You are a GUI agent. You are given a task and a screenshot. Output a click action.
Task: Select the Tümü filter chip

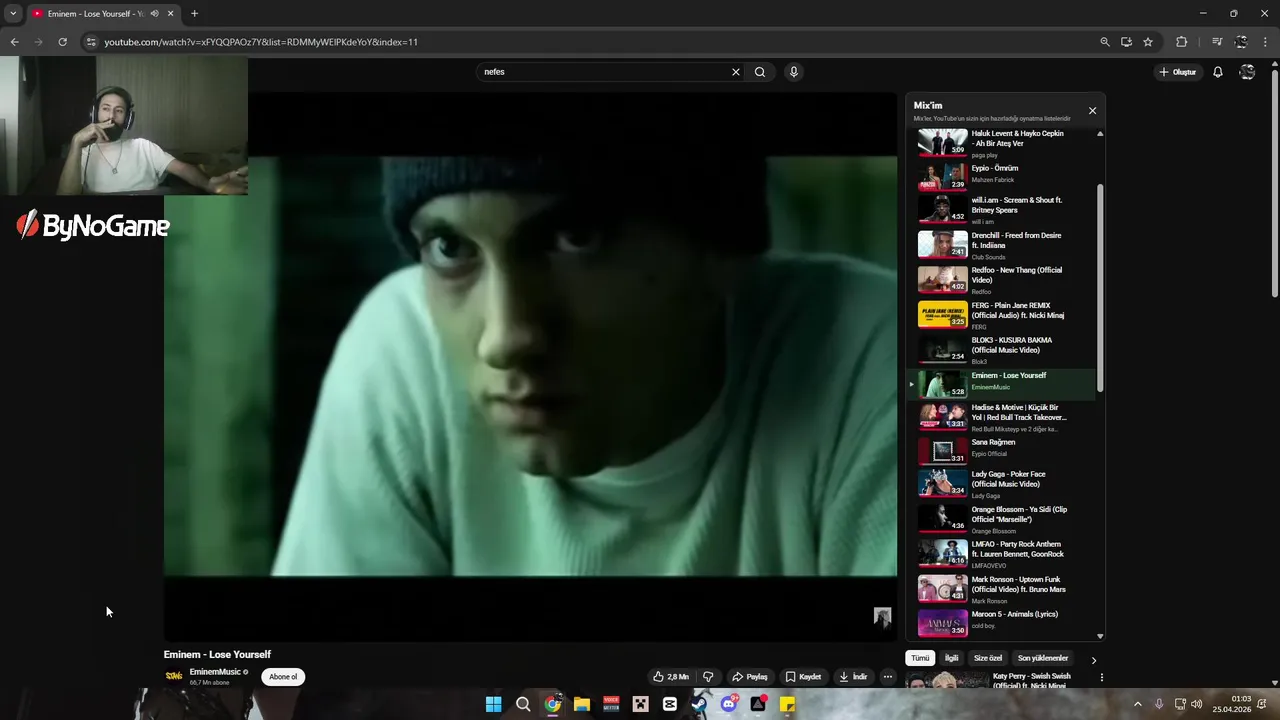920,658
